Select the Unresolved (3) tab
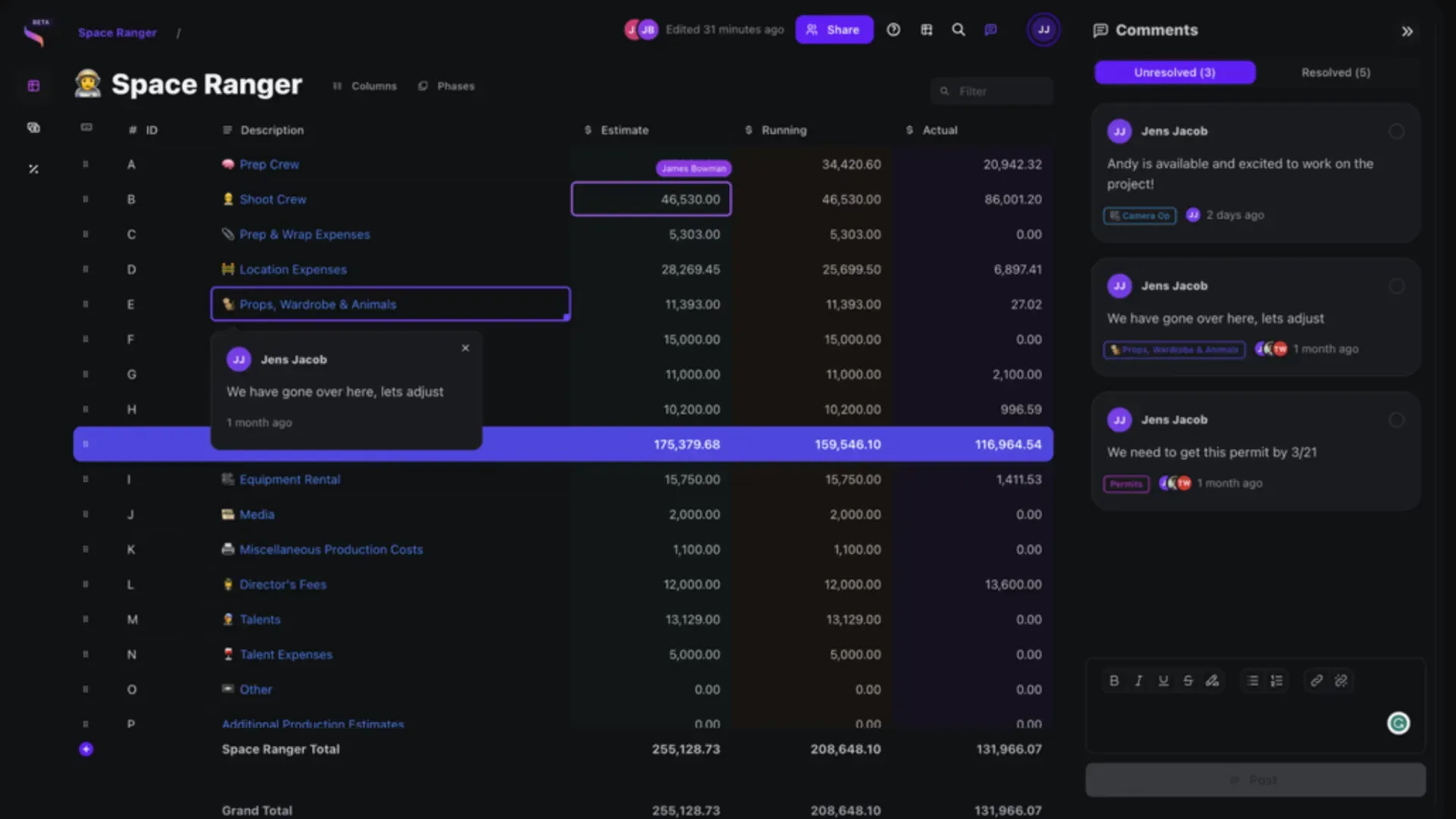Image resolution: width=1456 pixels, height=819 pixels. click(x=1175, y=72)
